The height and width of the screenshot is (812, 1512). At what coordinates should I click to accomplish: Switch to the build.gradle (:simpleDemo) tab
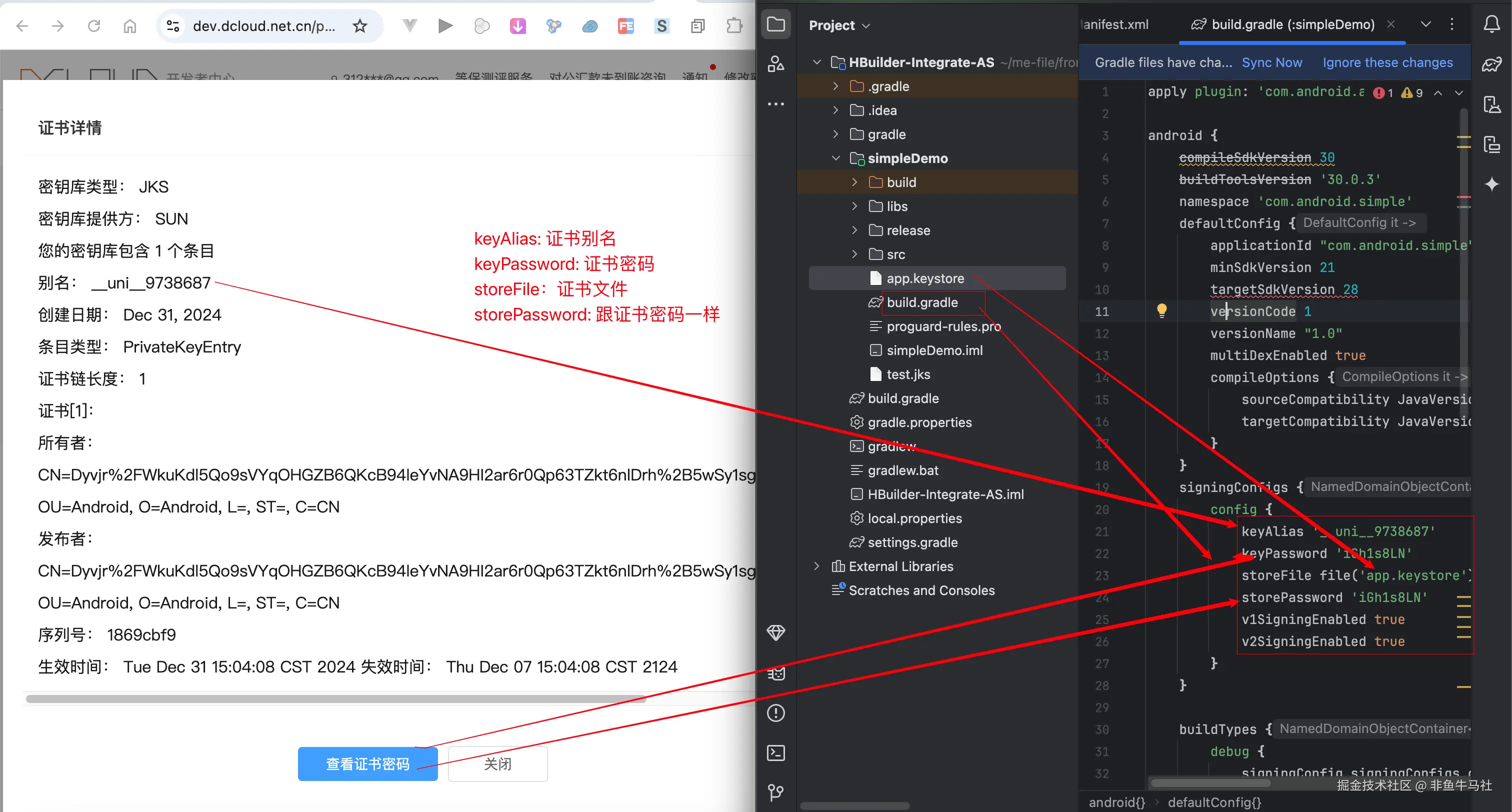point(1291,24)
